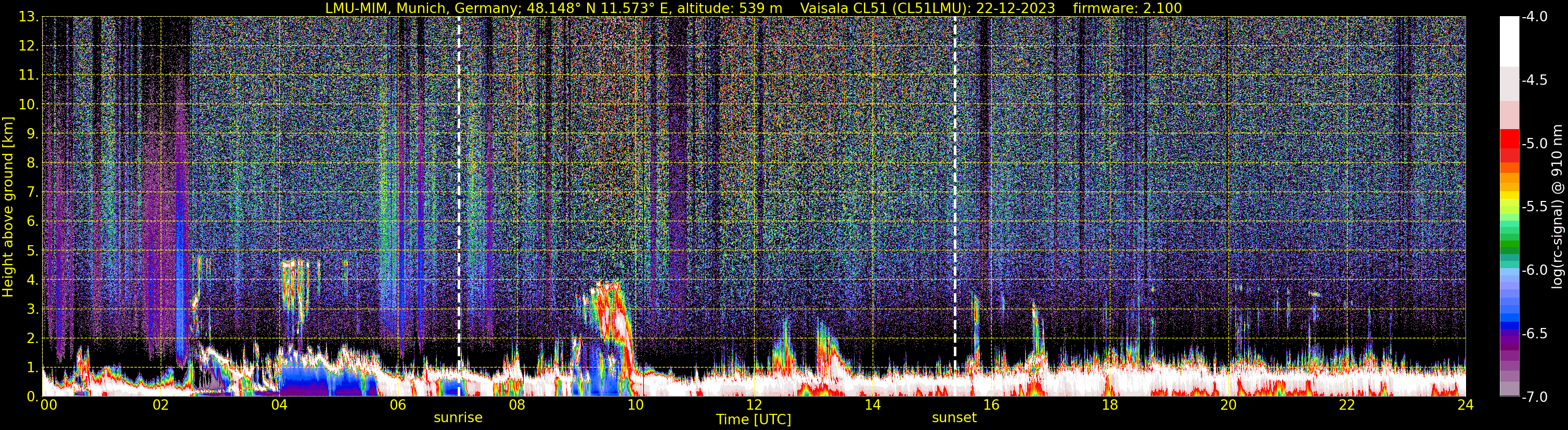Click the time tick label '02'
The width and height of the screenshot is (1568, 430).
click(x=160, y=406)
